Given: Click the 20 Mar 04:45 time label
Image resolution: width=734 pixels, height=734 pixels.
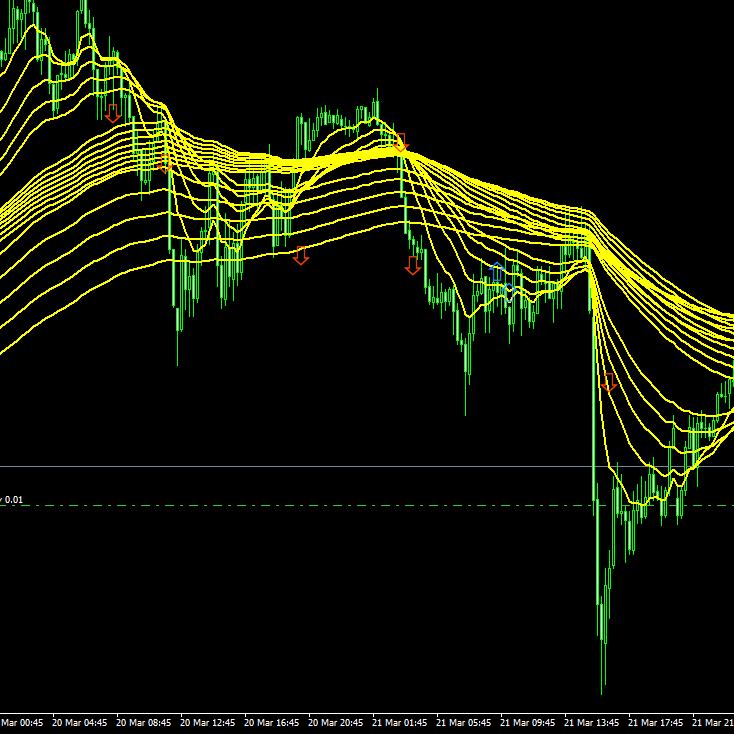Looking at the screenshot, I should tap(81, 722).
